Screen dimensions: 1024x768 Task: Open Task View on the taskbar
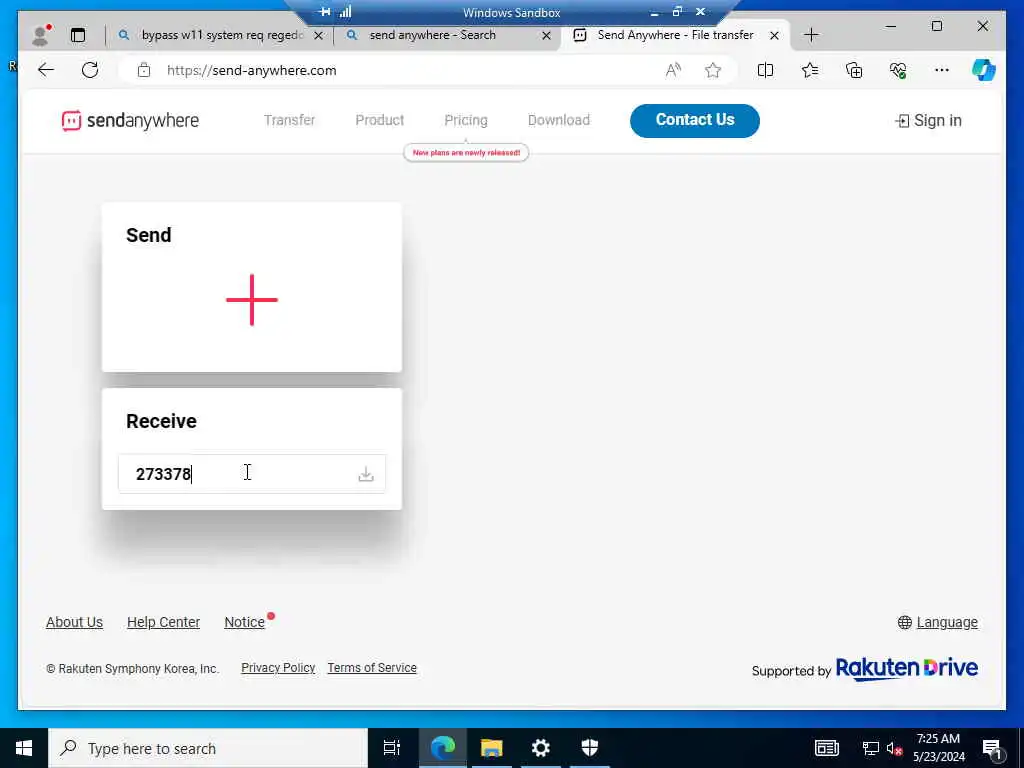click(392, 748)
